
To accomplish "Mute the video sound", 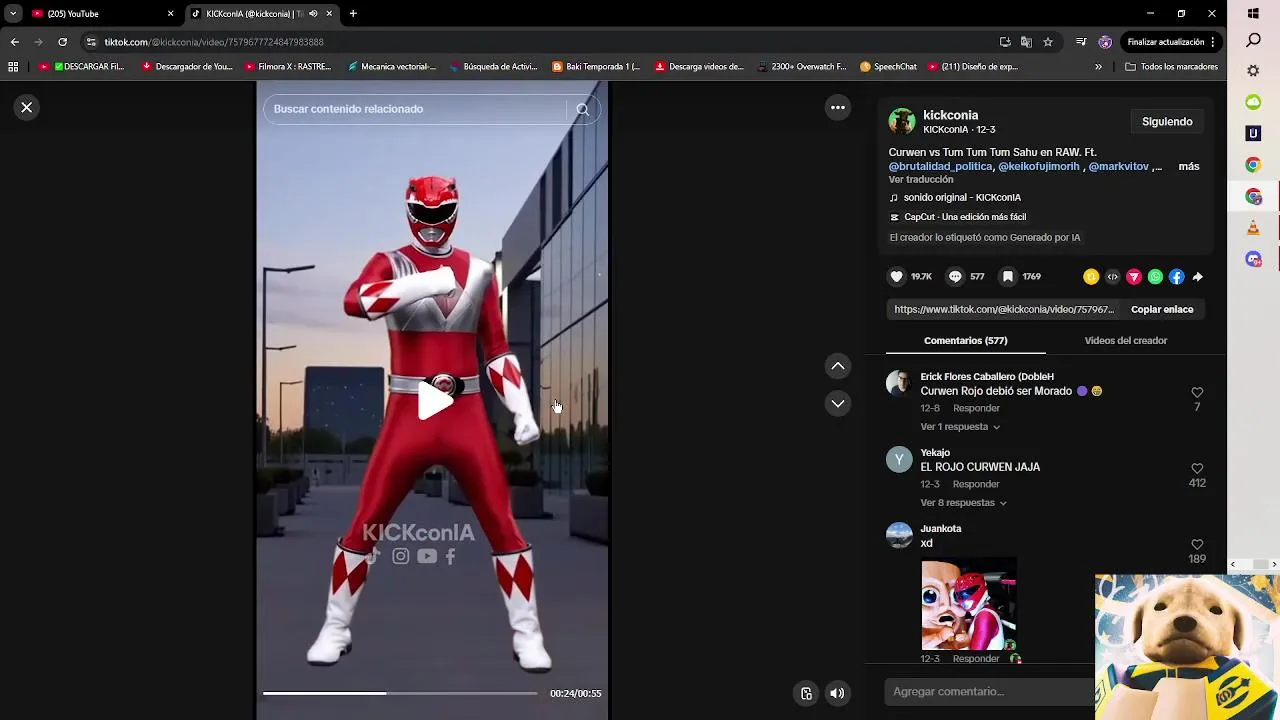I will (x=837, y=693).
